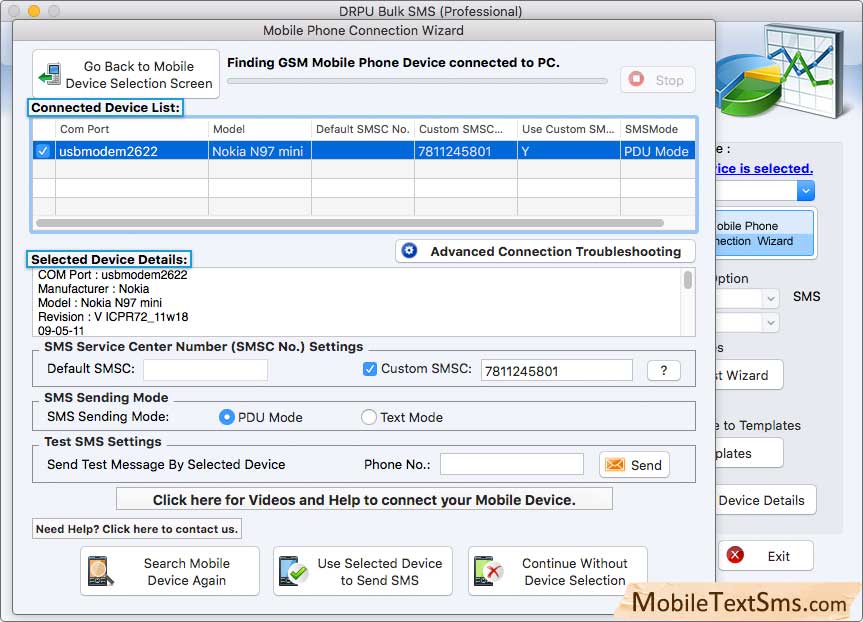Click the phone with red X icon
This screenshot has width=863, height=622.
488,571
